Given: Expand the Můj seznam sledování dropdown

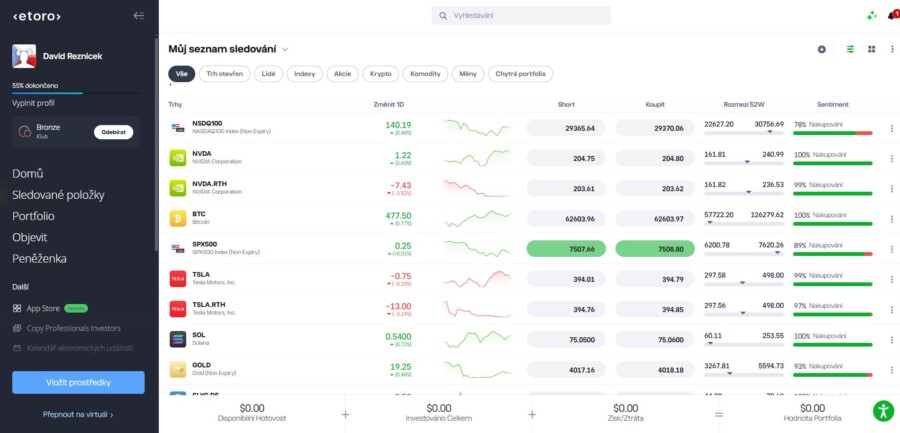Looking at the screenshot, I should (x=285, y=49).
